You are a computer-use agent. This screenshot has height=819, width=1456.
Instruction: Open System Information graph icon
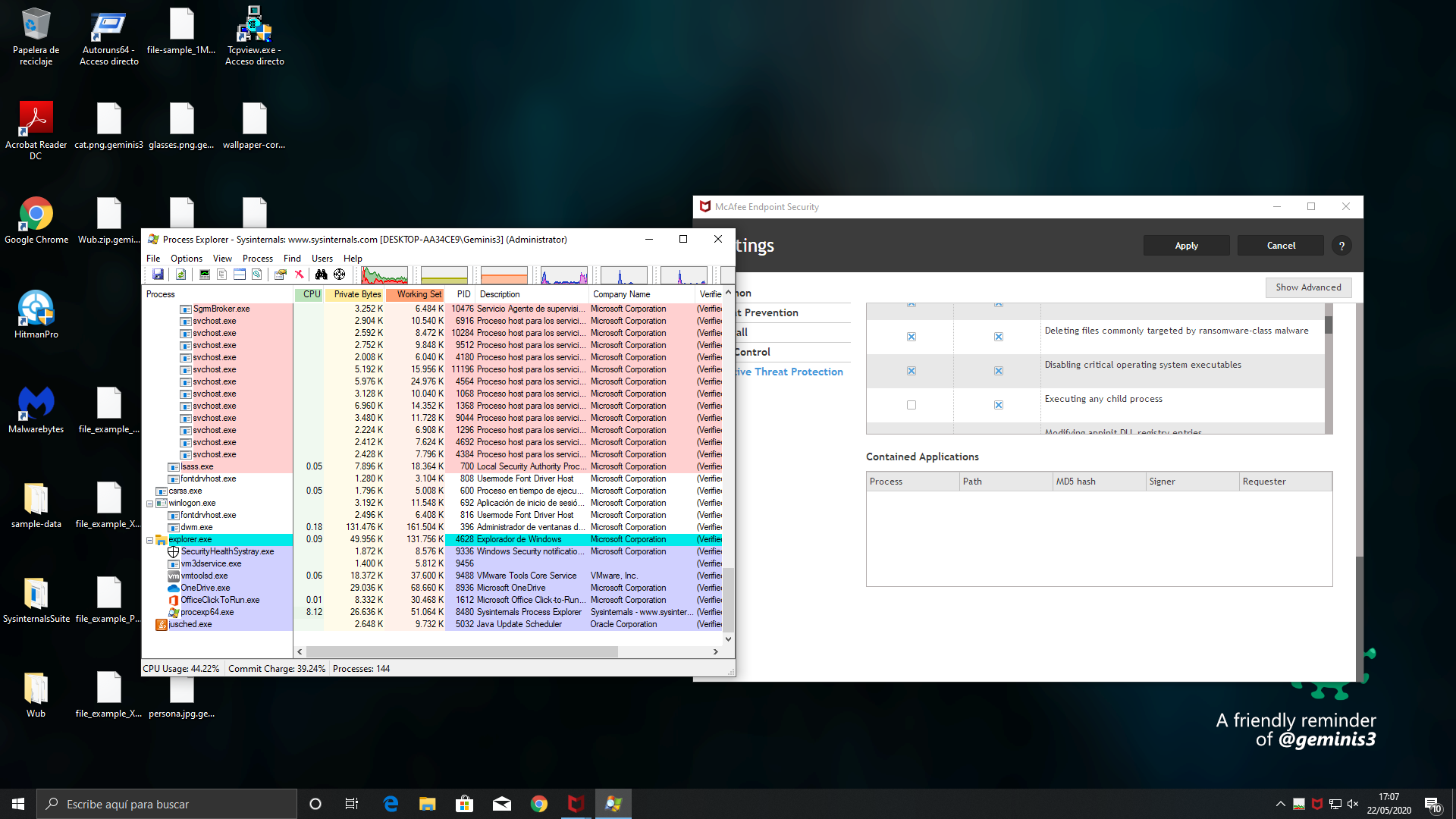(205, 275)
